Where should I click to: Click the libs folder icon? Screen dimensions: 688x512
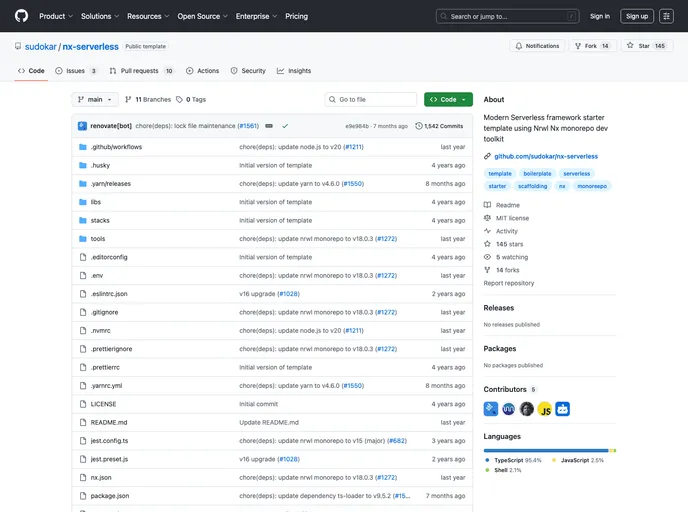(82, 202)
